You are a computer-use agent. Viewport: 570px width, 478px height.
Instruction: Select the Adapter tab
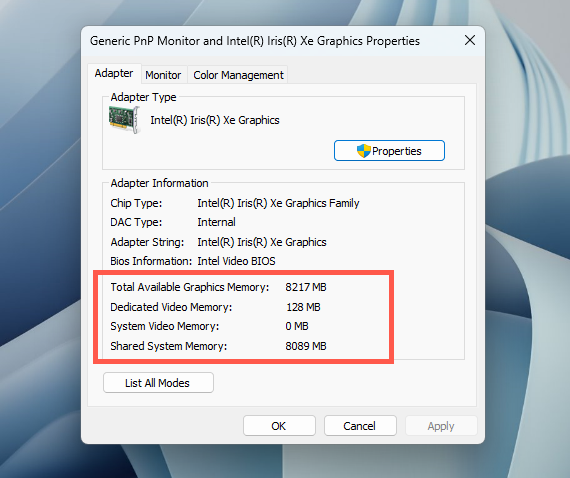tap(114, 73)
